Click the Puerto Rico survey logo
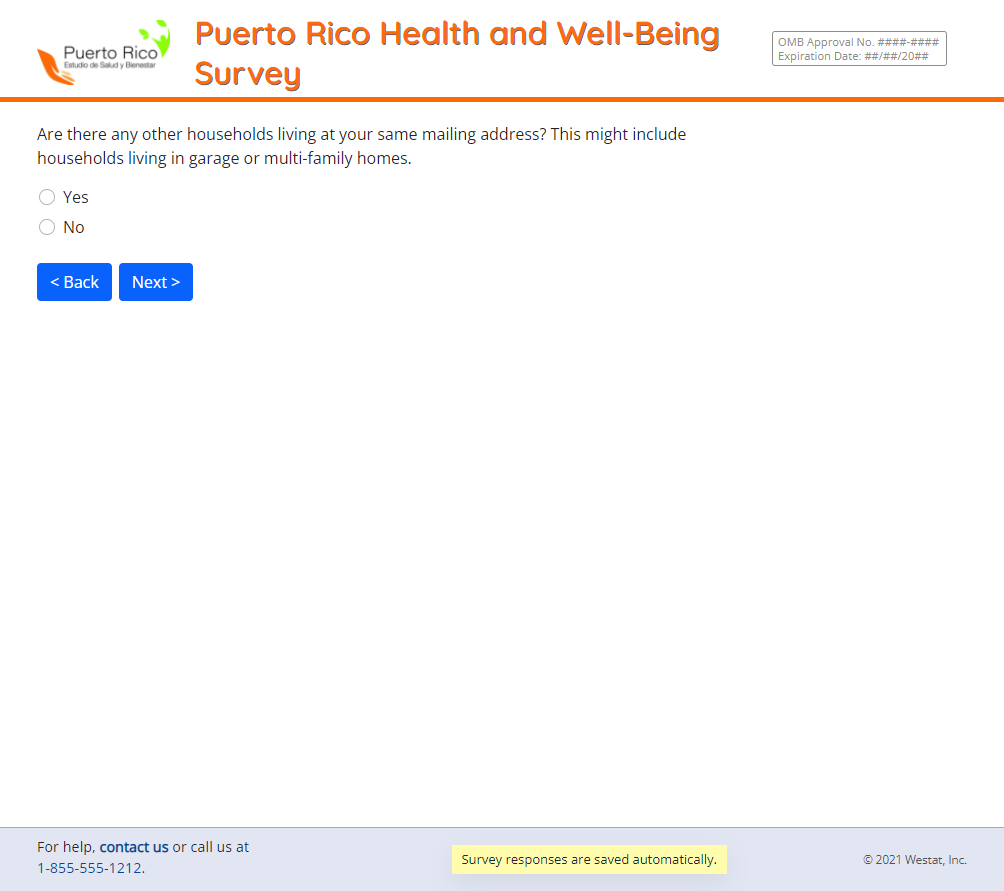Image resolution: width=1004 pixels, height=891 pixels. coord(104,52)
